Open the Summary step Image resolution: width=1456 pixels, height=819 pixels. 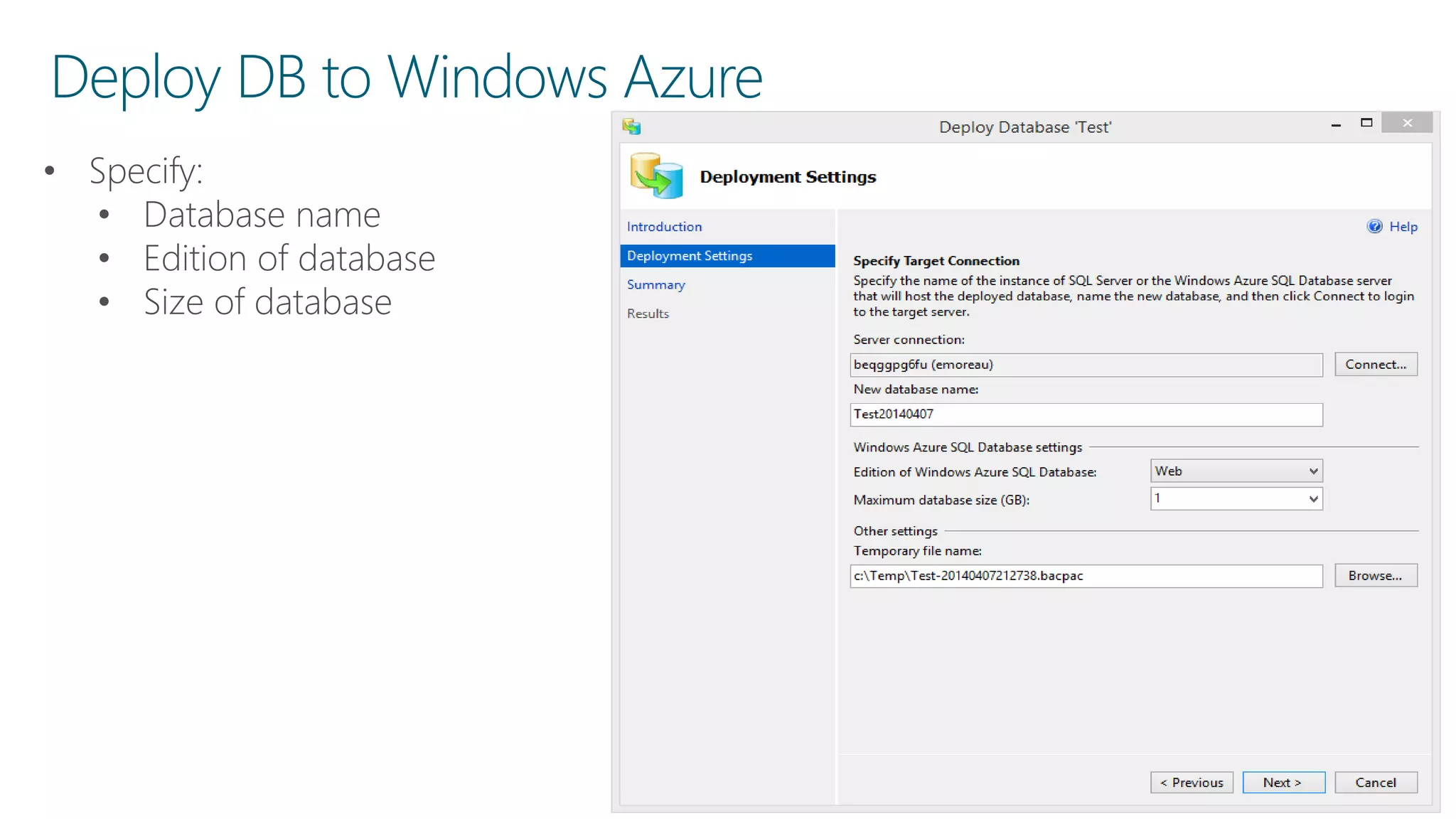(655, 284)
